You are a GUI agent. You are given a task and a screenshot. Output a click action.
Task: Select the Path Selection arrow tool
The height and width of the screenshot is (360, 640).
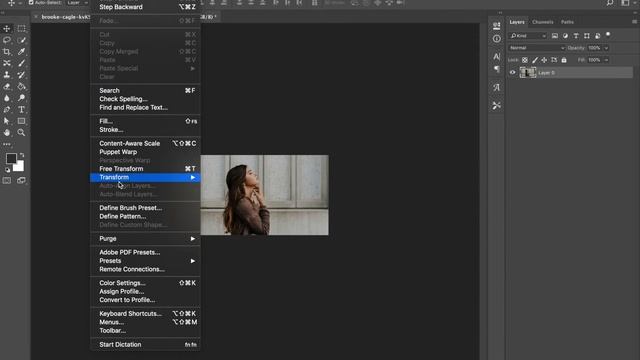7,121
